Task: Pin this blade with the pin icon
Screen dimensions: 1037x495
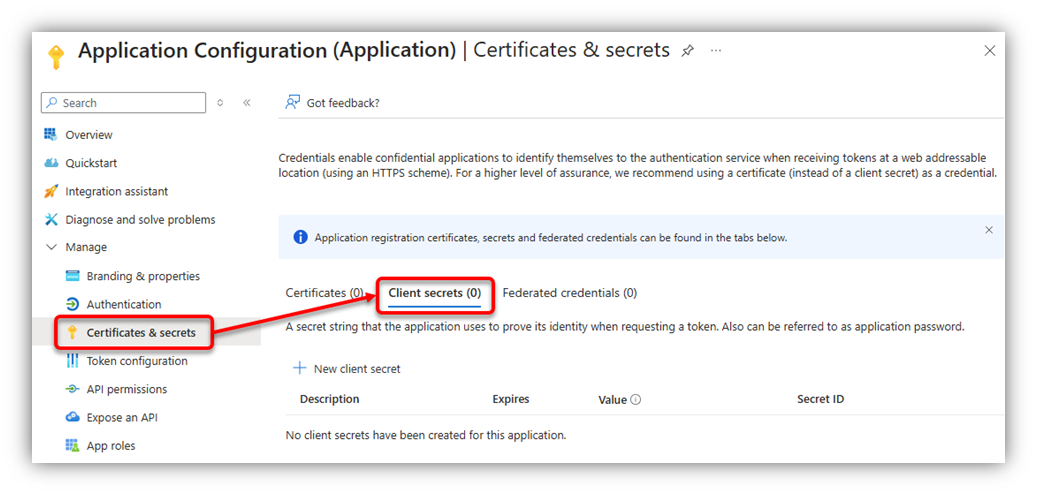Action: pyautogui.click(x=688, y=51)
